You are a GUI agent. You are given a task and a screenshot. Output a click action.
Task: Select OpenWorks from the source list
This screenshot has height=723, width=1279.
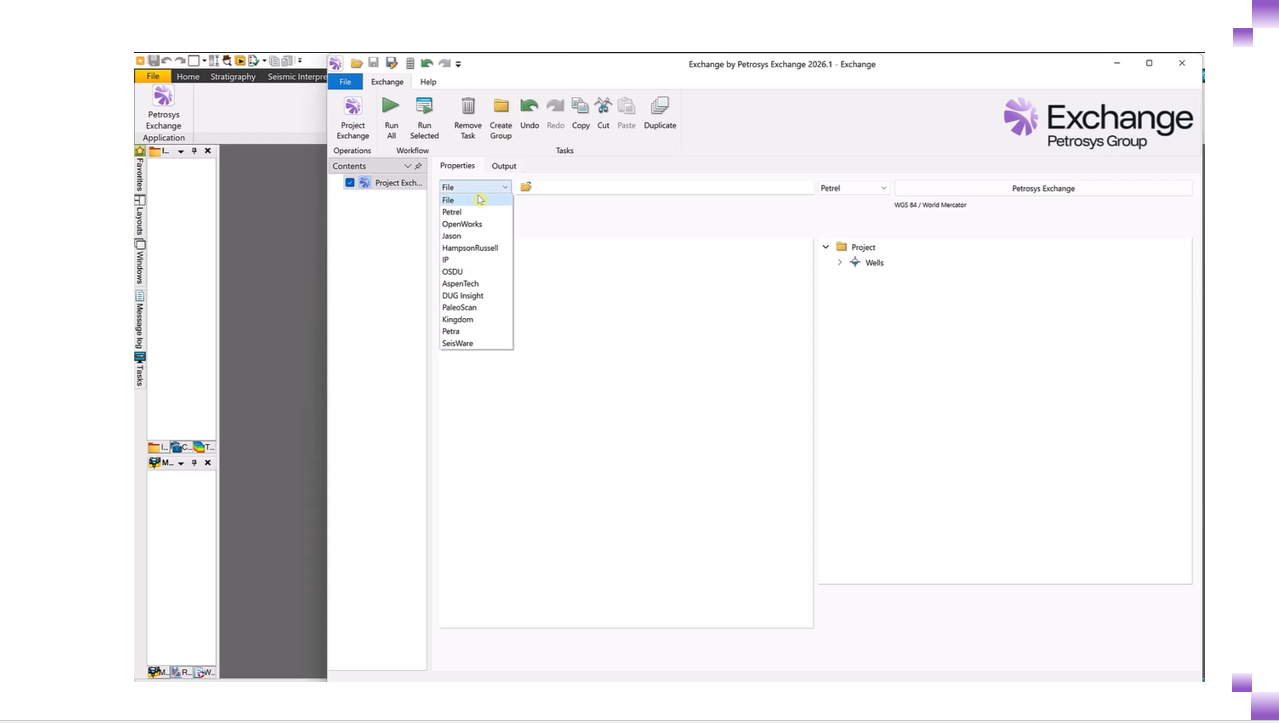pos(462,224)
